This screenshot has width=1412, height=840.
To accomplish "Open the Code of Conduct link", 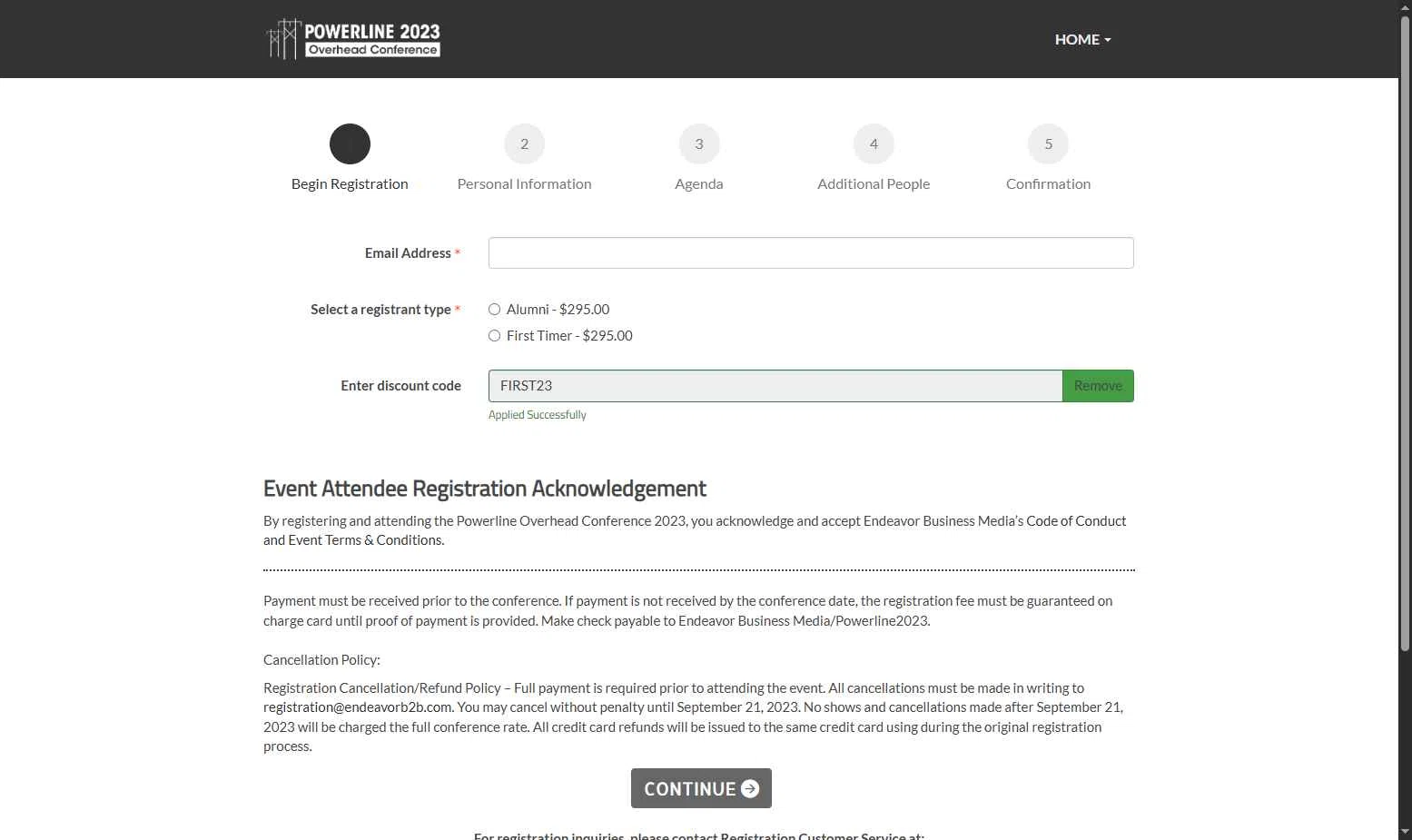I will [1076, 521].
